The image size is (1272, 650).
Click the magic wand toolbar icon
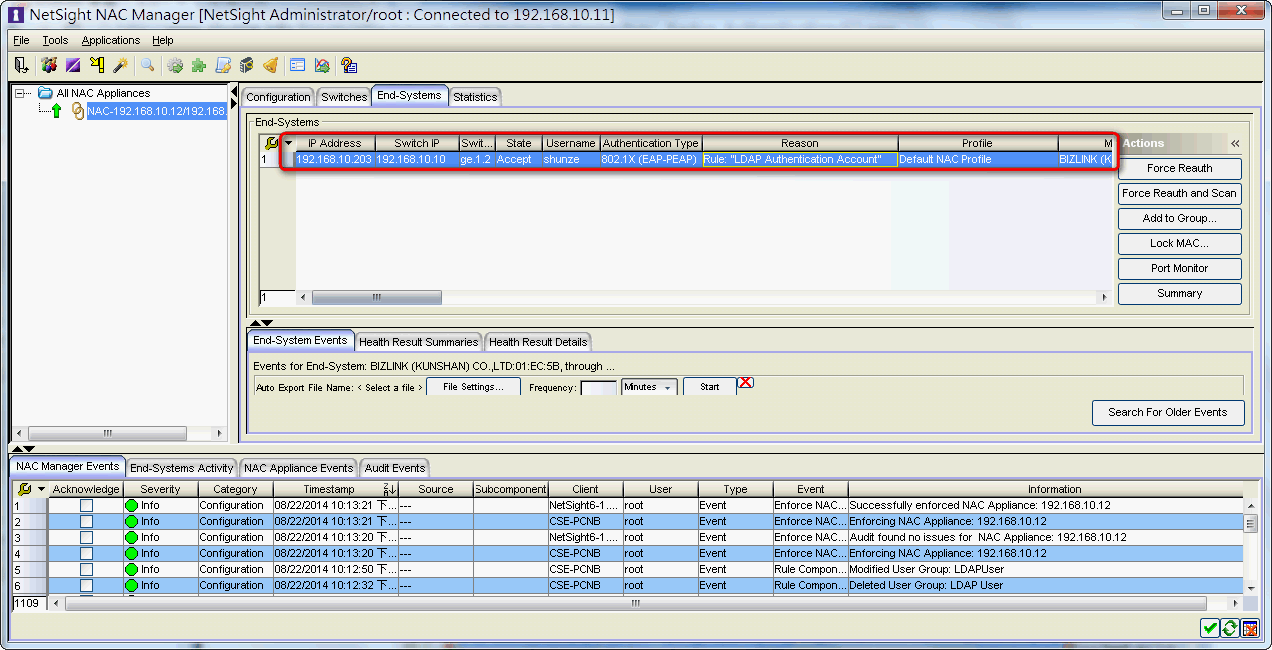[121, 65]
